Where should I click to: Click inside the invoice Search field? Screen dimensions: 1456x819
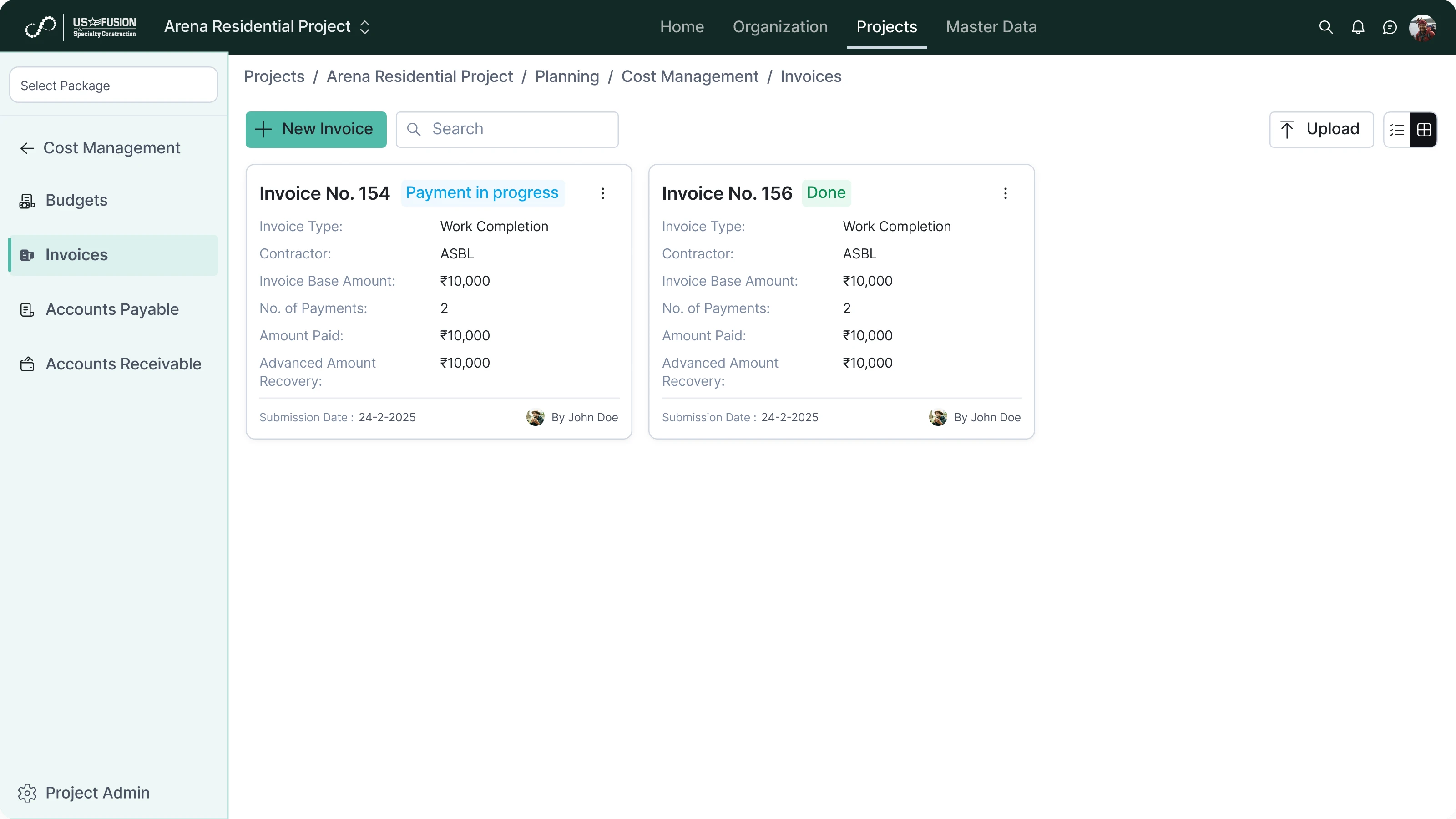[507, 129]
